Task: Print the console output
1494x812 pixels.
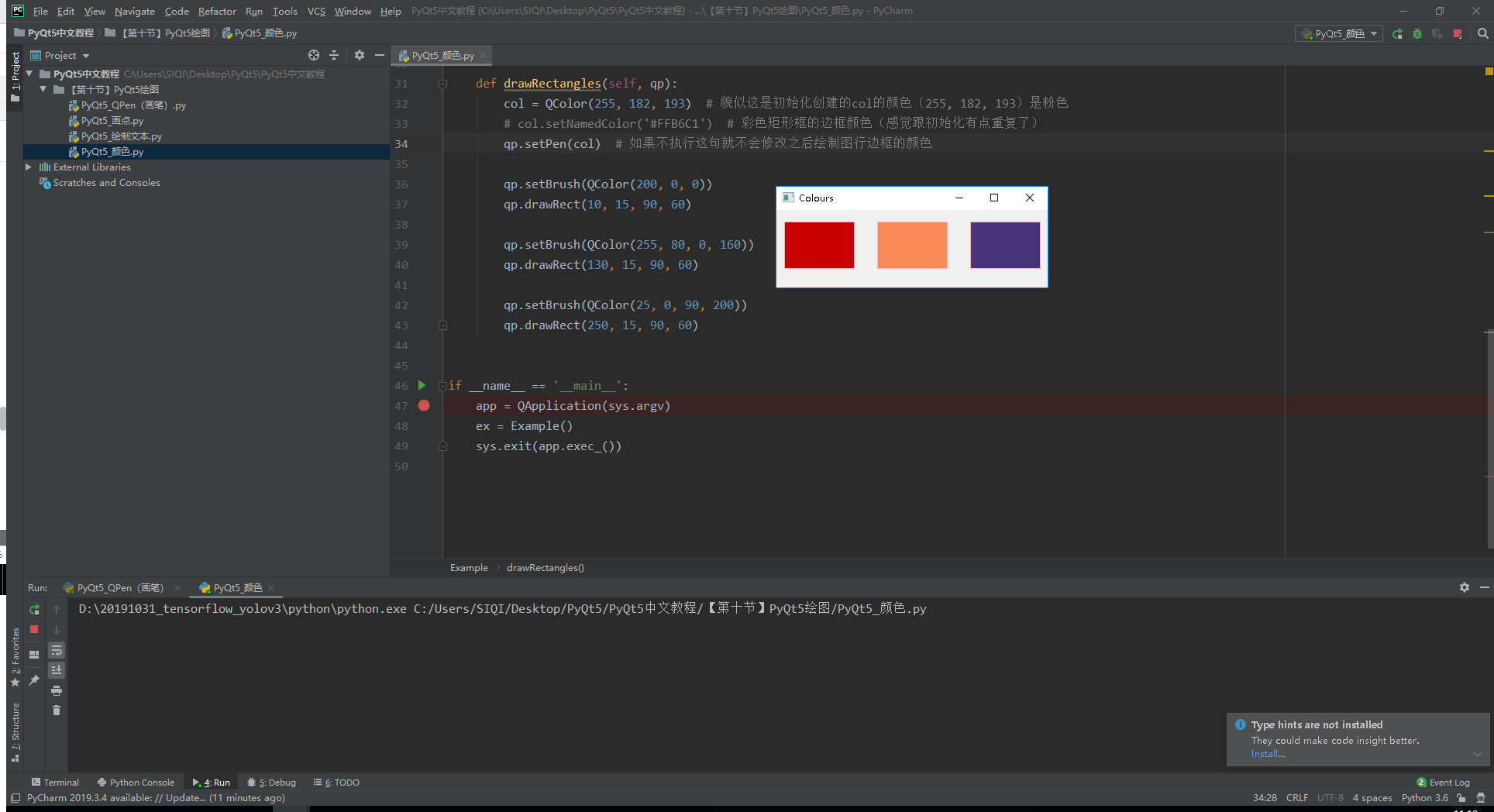Action: coord(57,690)
